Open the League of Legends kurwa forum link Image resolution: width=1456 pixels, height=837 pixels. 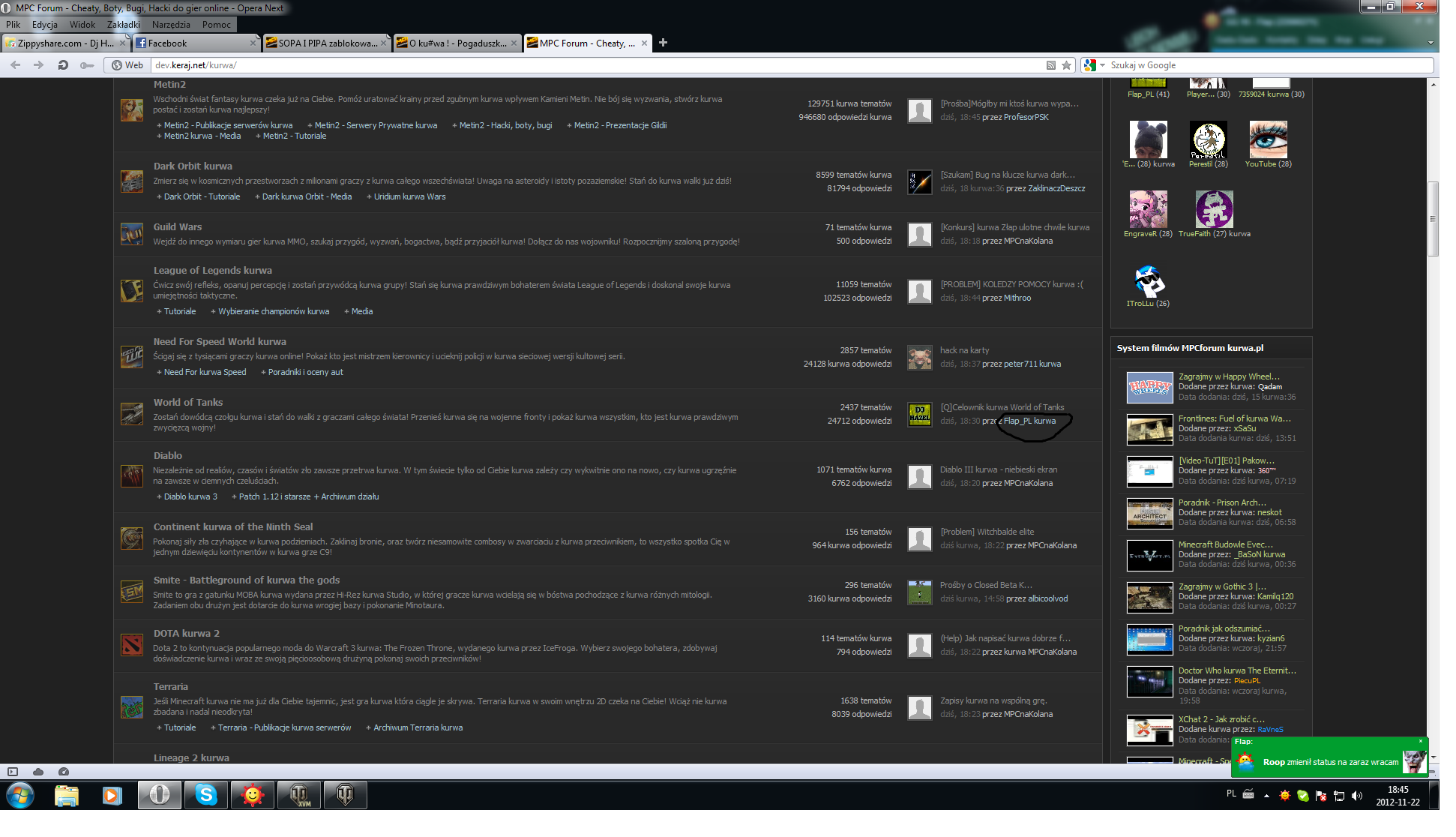pyautogui.click(x=213, y=271)
